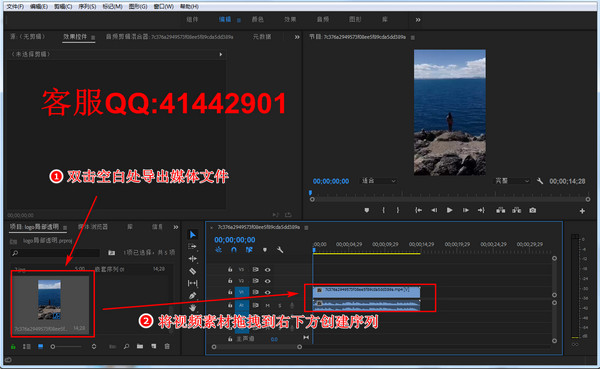
Task: Select the Pen tool
Action: coord(192,296)
